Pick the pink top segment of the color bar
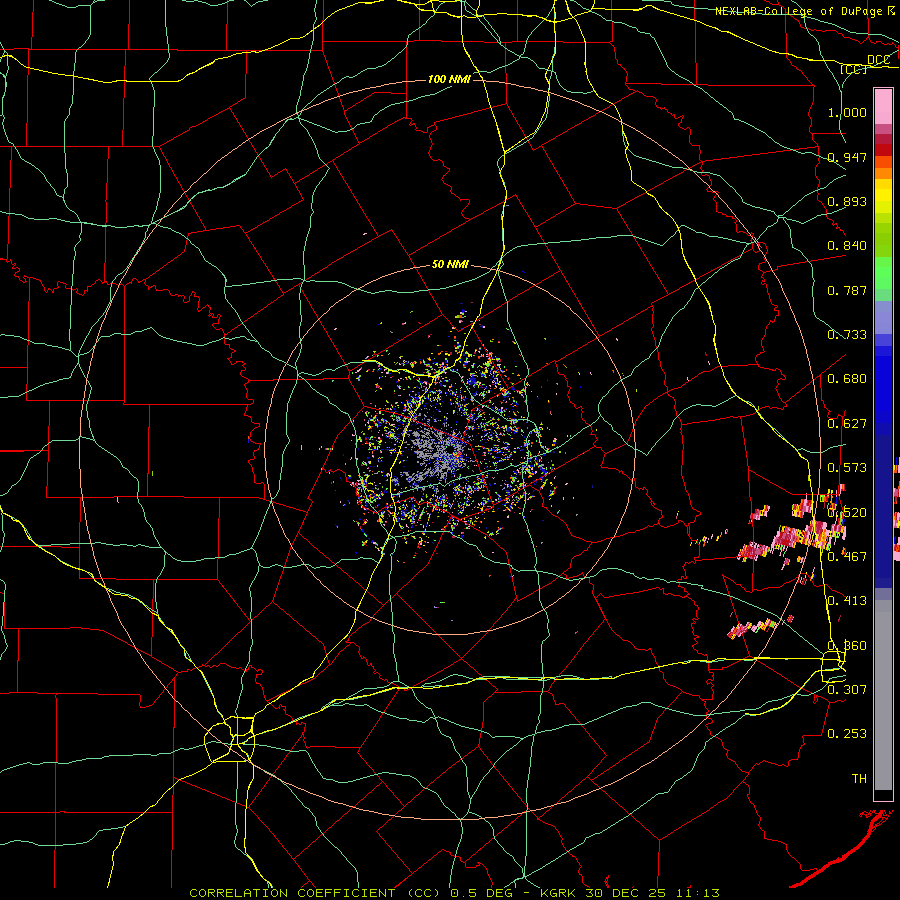The height and width of the screenshot is (900, 900). [x=883, y=106]
